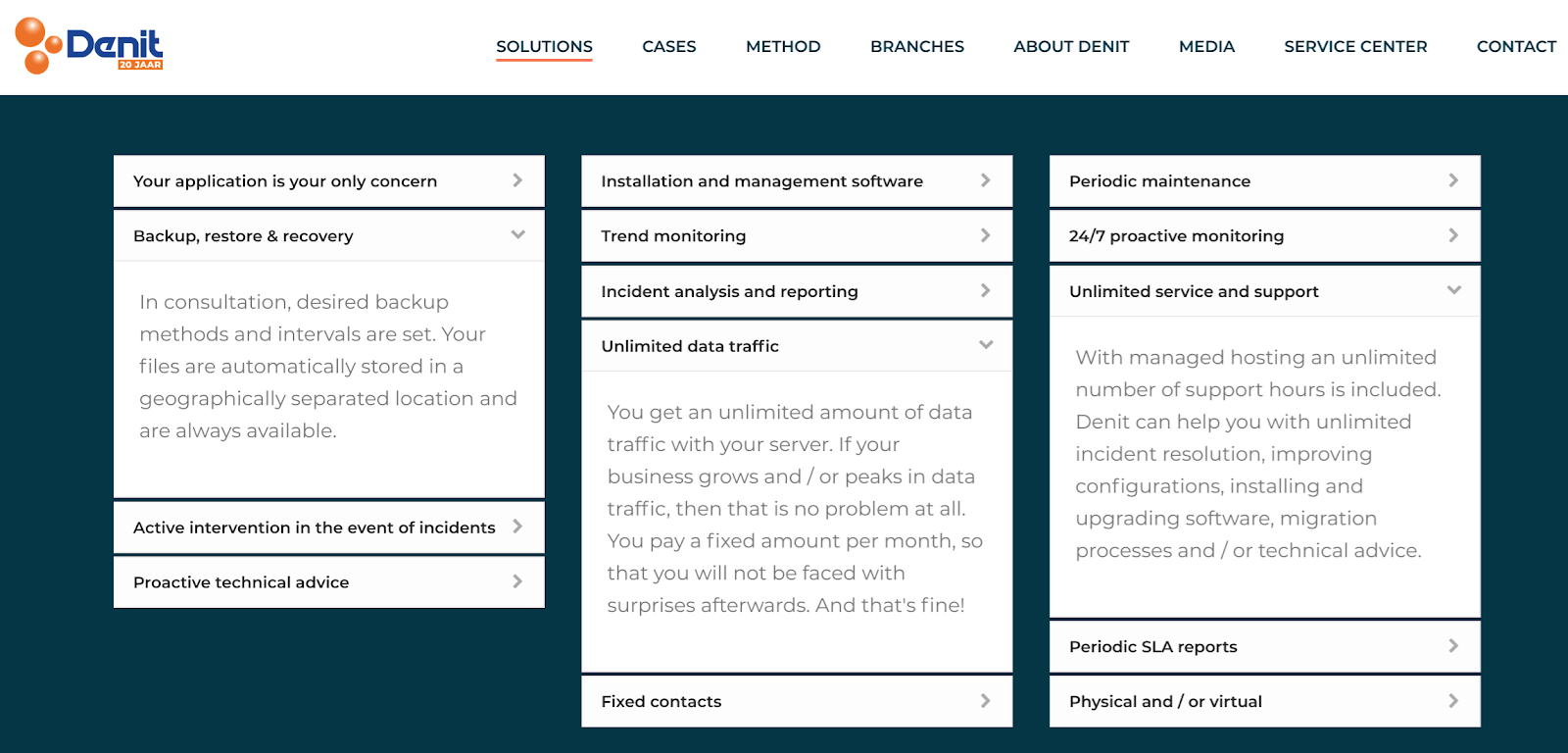Expand 'Installation and management software'
The height and width of the screenshot is (753, 1568).
click(x=797, y=181)
